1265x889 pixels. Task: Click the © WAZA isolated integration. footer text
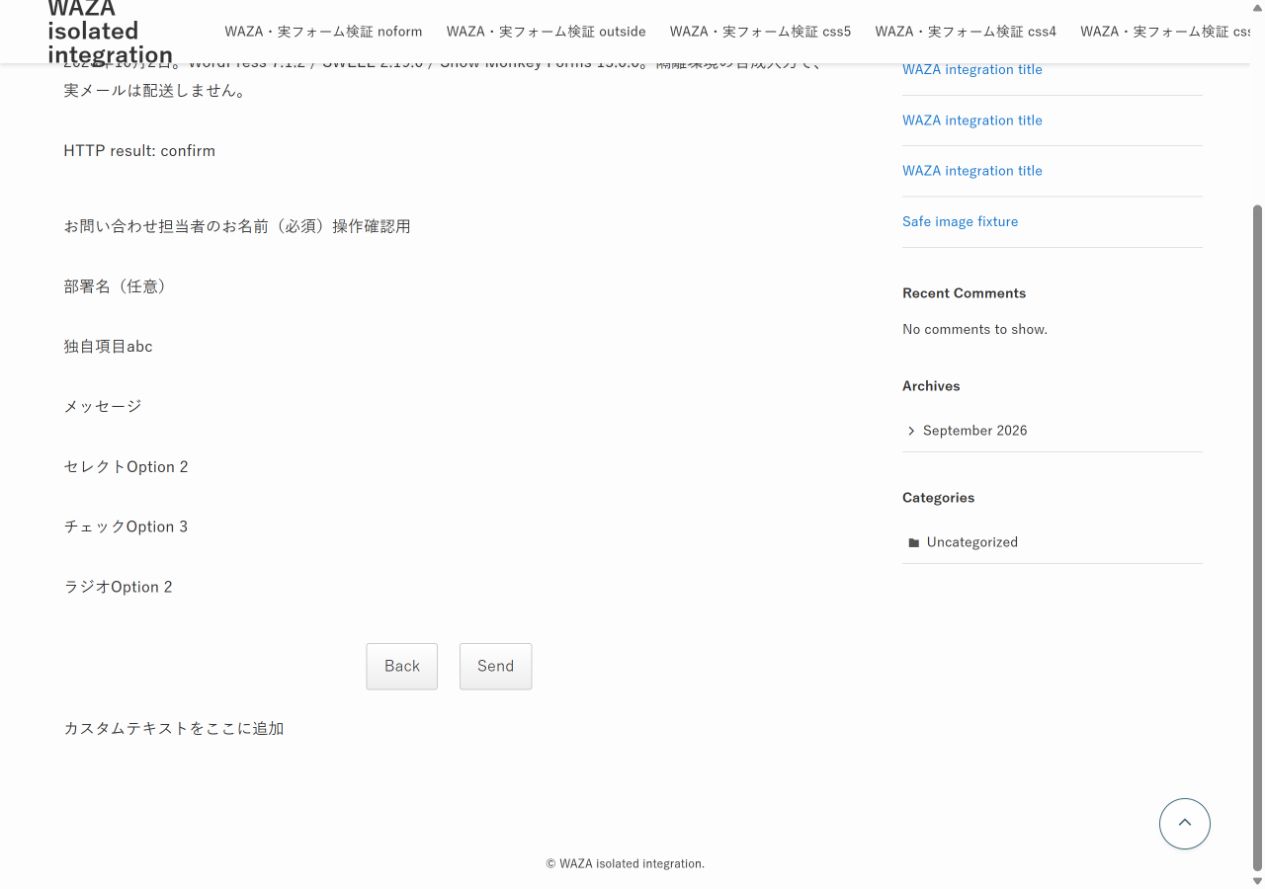tap(625, 863)
